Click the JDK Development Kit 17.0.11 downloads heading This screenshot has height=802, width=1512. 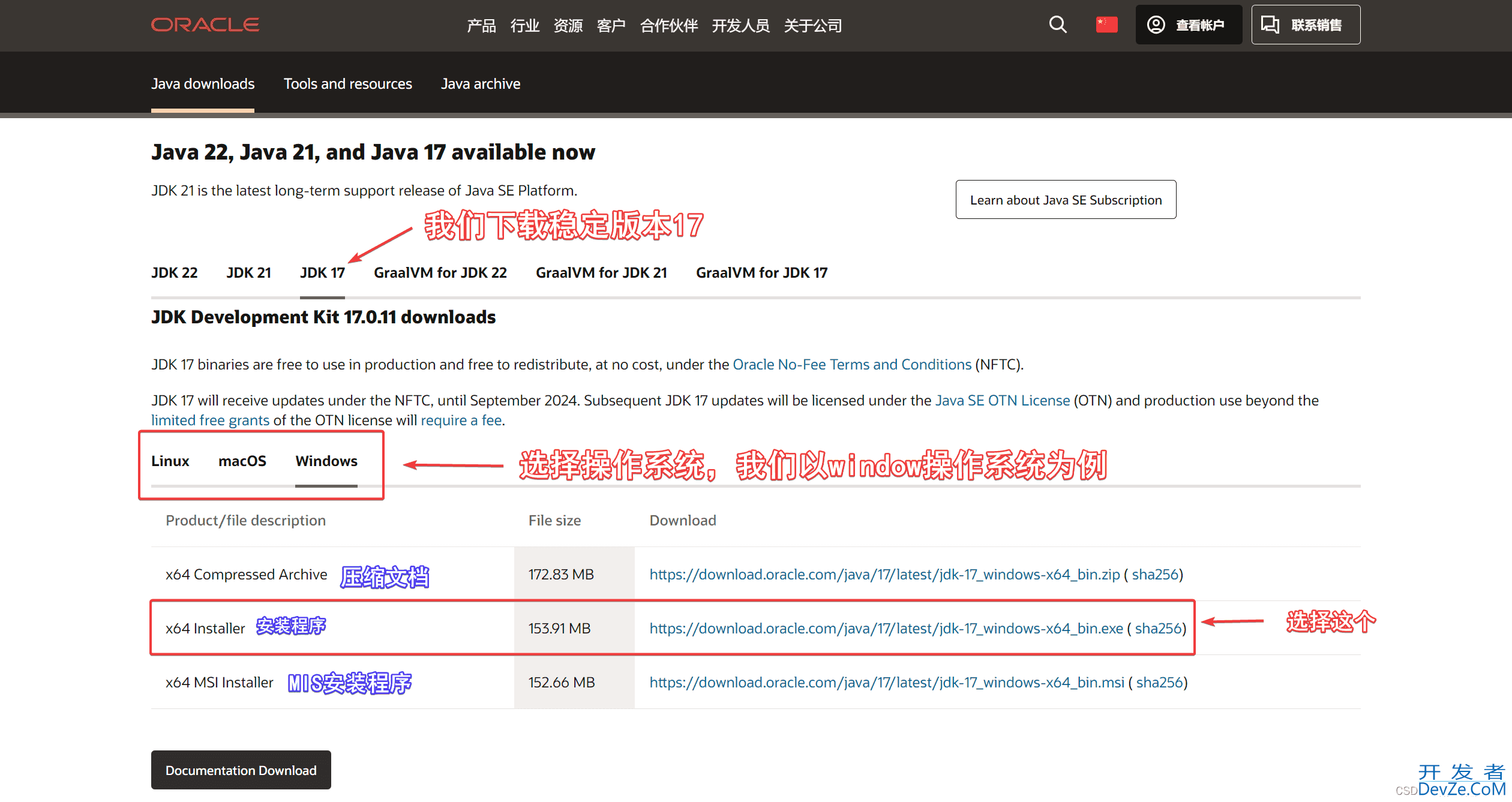coord(323,317)
